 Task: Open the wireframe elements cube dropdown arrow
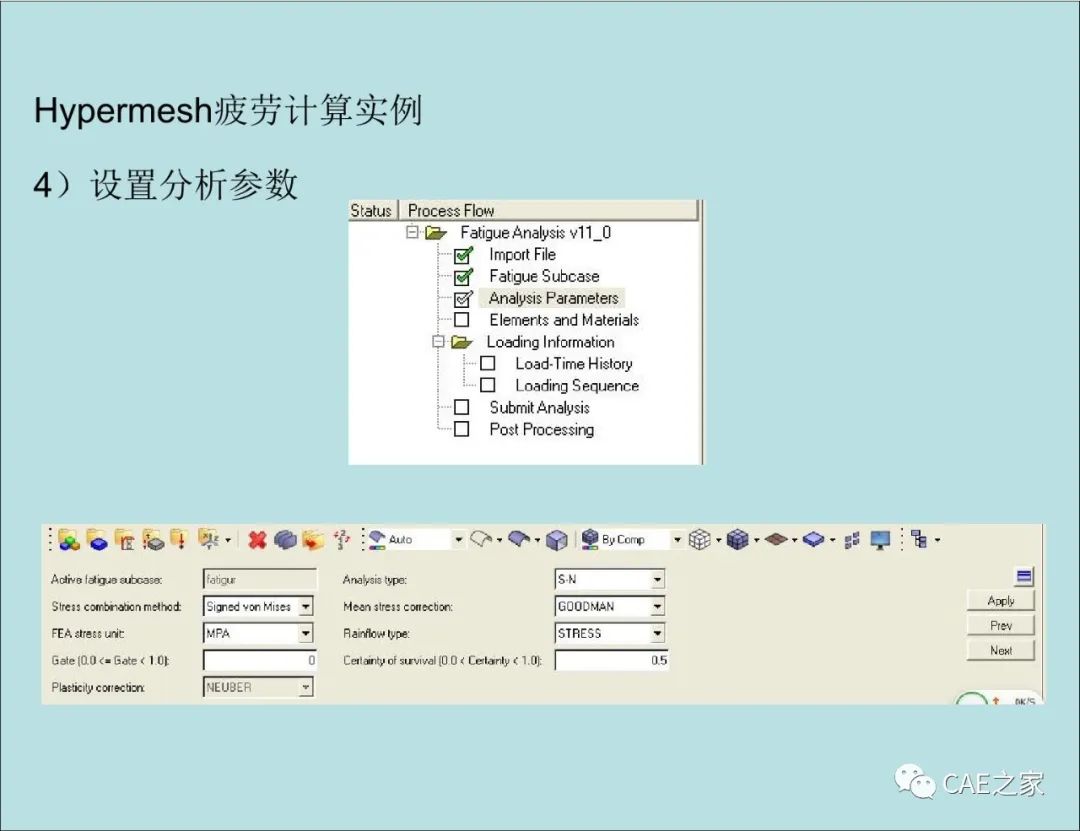point(718,540)
